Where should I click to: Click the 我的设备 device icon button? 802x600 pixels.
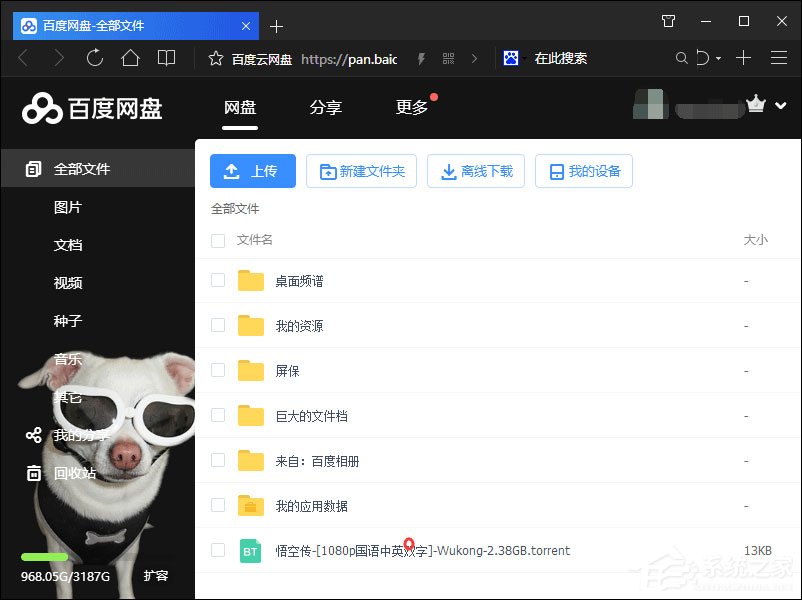pyautogui.click(x=556, y=171)
